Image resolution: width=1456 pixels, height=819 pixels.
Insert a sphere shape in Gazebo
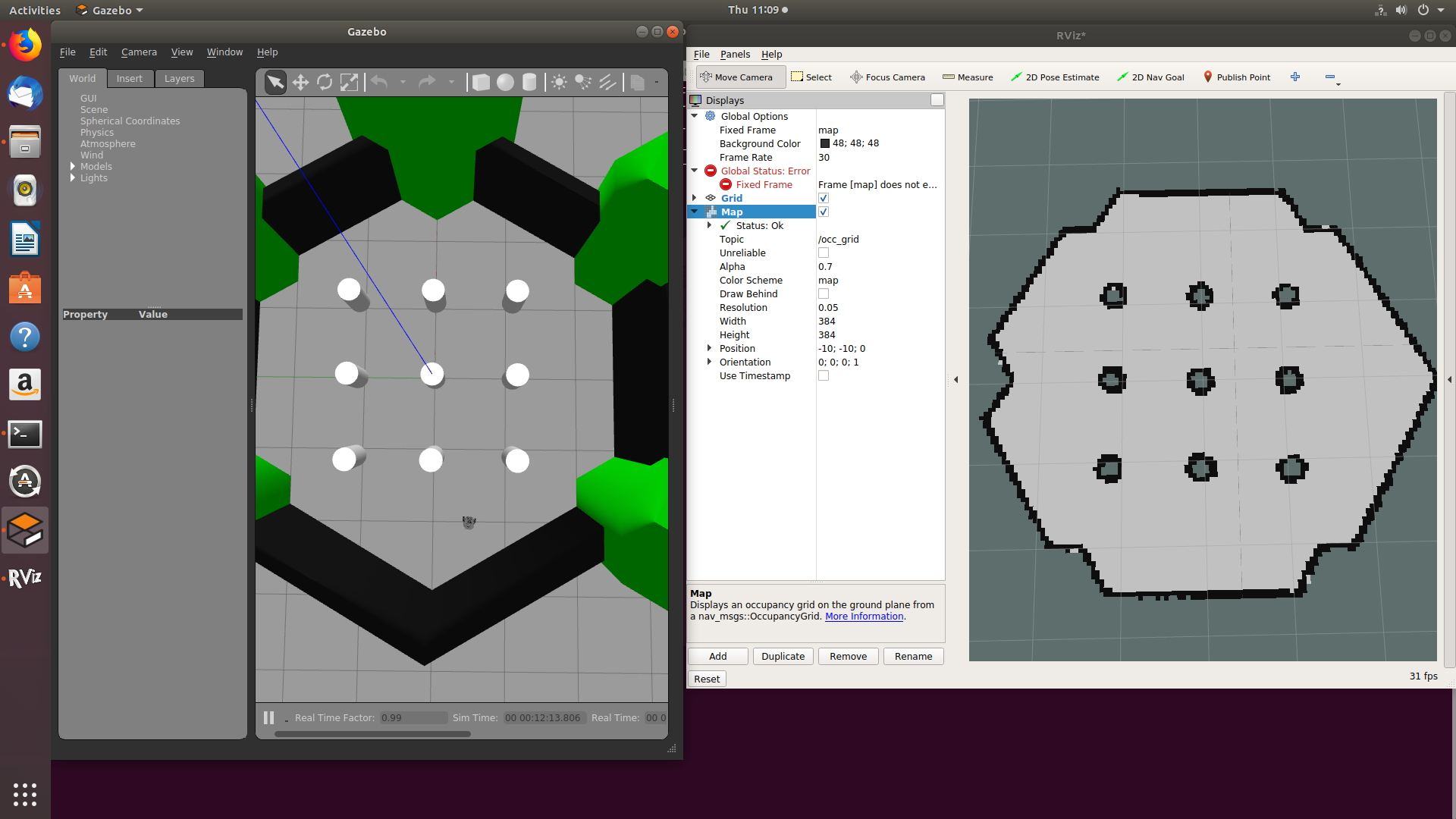[x=505, y=82]
